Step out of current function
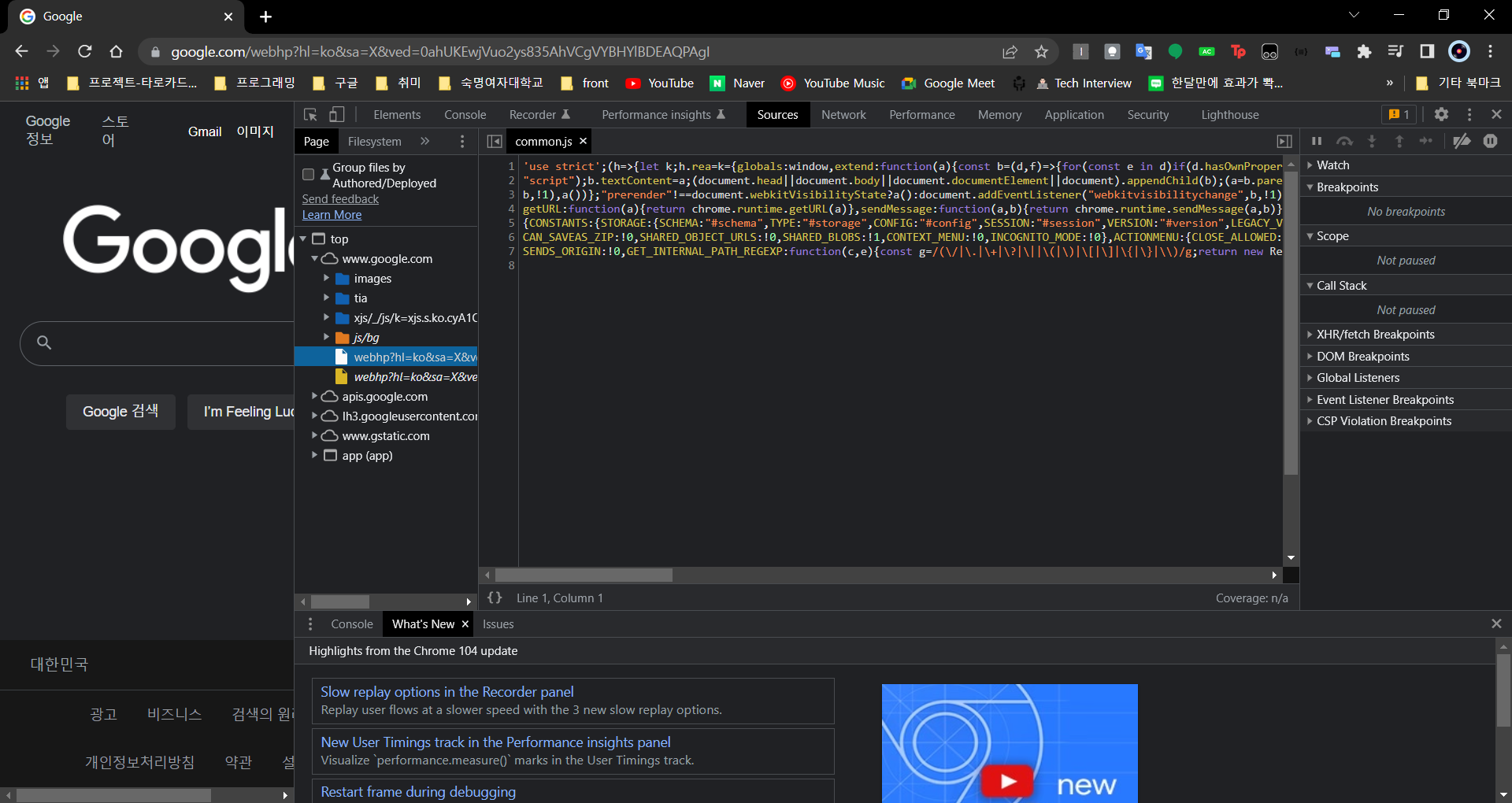Screen dimensions: 1512x803 coord(1399,141)
